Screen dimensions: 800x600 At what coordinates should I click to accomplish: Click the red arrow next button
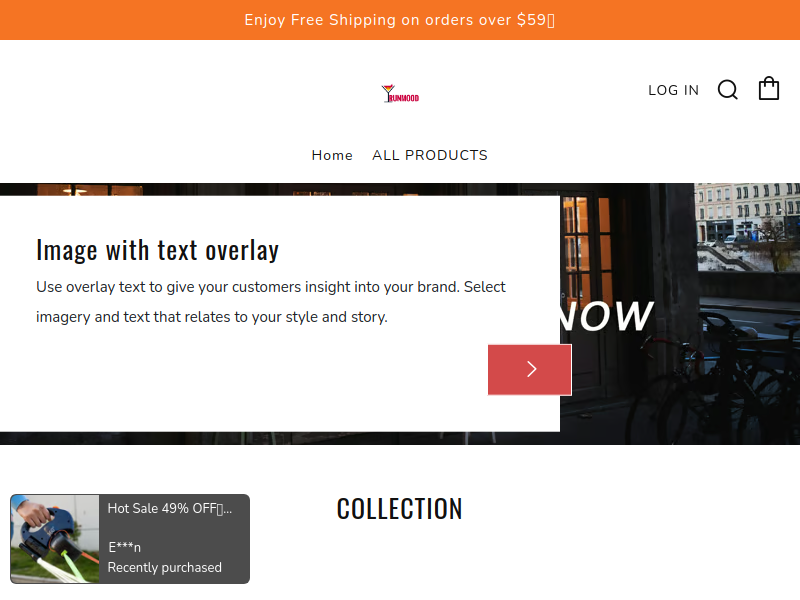530,369
